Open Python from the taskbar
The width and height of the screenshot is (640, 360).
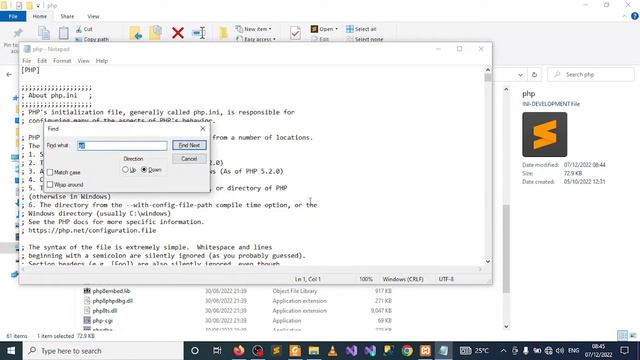coord(388,351)
